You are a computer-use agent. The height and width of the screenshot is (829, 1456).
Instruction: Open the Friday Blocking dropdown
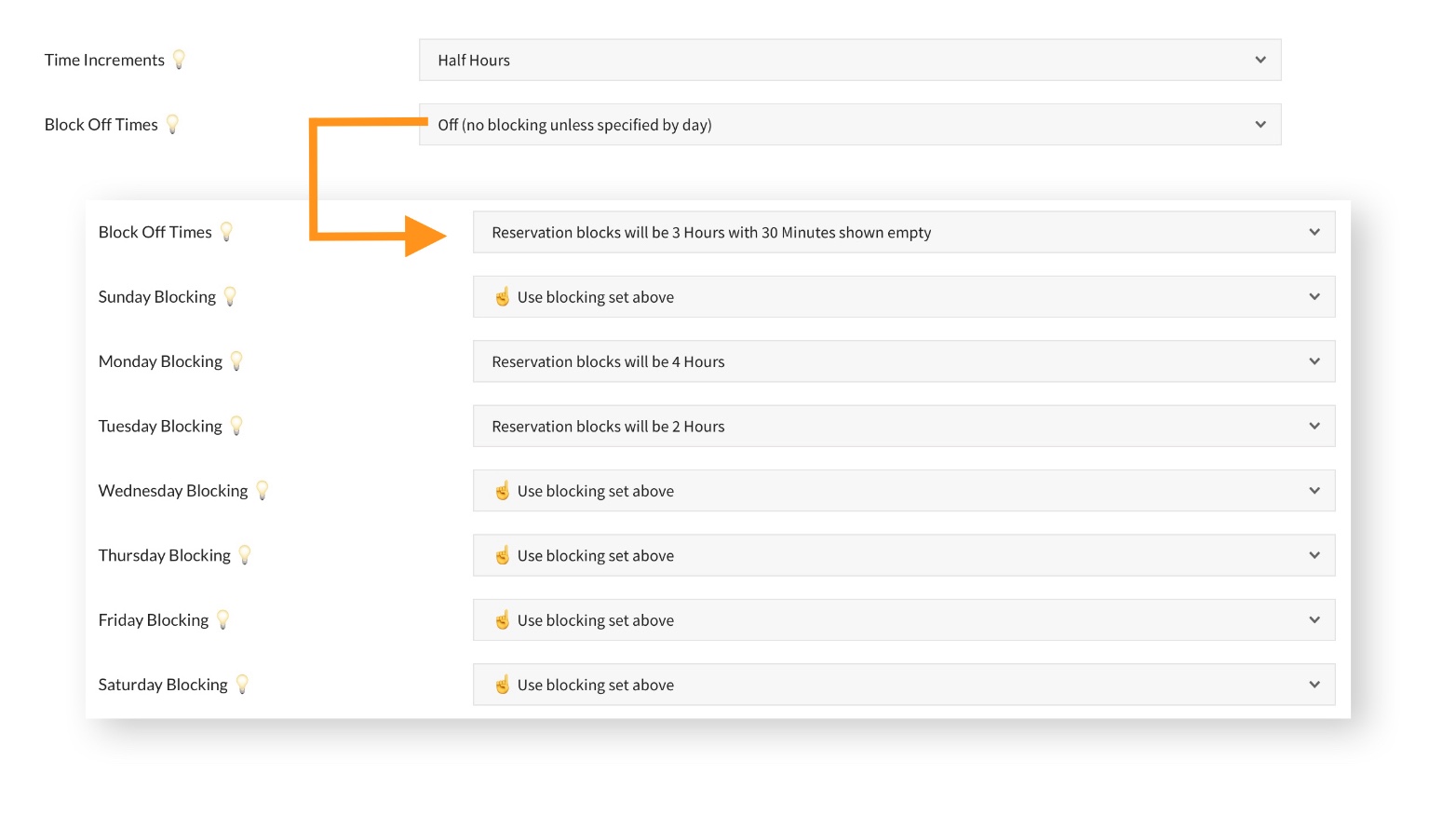pyautogui.click(x=903, y=620)
